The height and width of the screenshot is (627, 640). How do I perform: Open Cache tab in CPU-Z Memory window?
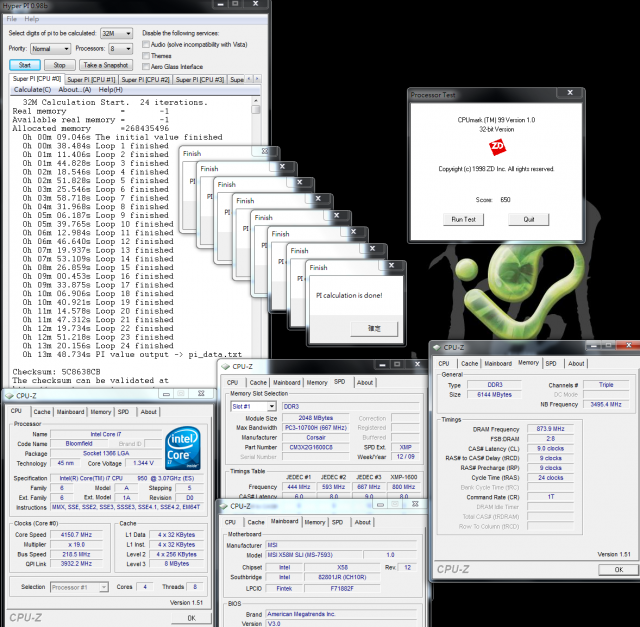click(469, 363)
